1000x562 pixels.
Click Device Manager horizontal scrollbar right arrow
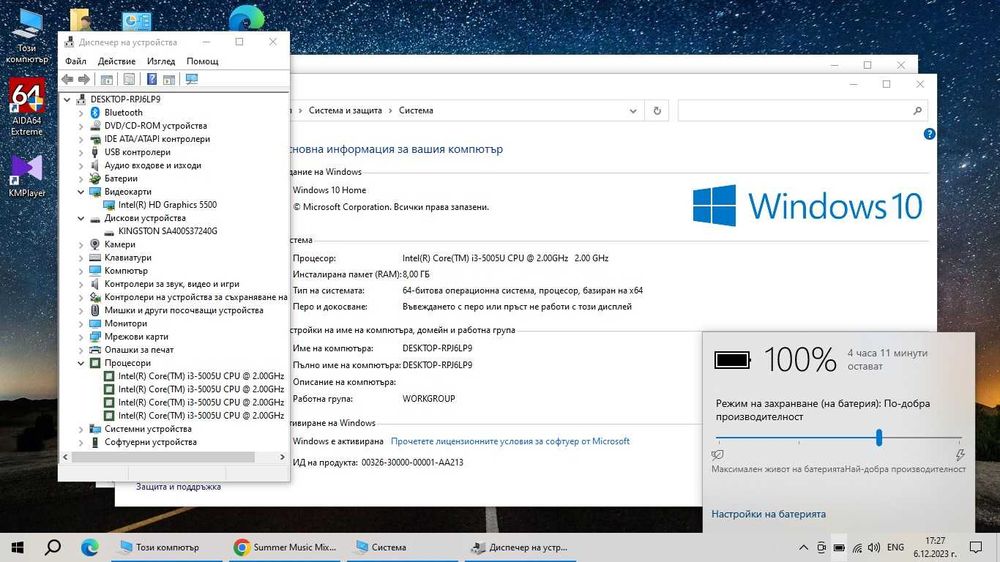pyautogui.click(x=282, y=457)
